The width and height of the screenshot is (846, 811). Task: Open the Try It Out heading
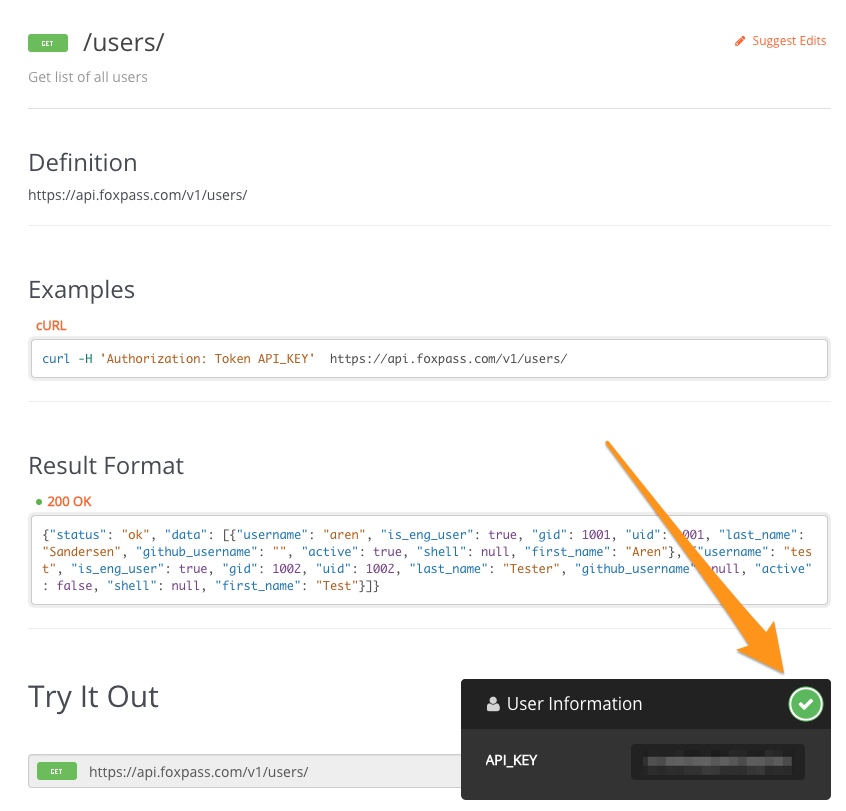click(93, 697)
